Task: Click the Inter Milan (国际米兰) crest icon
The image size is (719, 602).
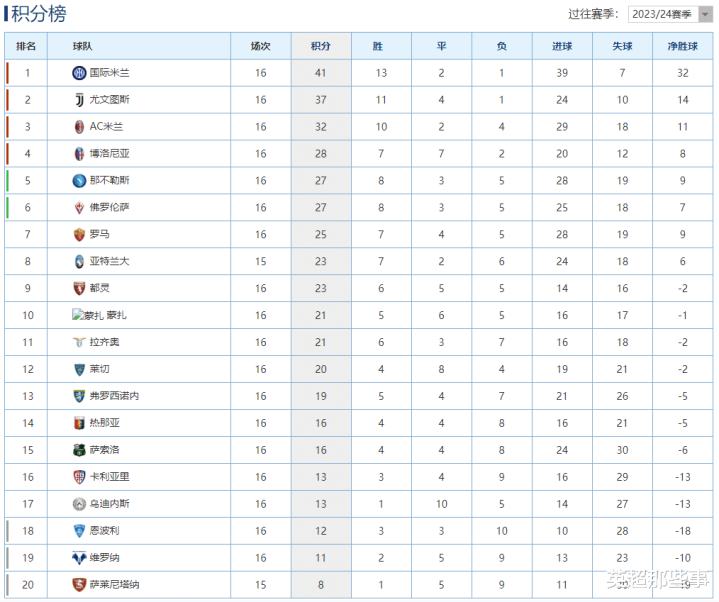Action: pos(79,72)
